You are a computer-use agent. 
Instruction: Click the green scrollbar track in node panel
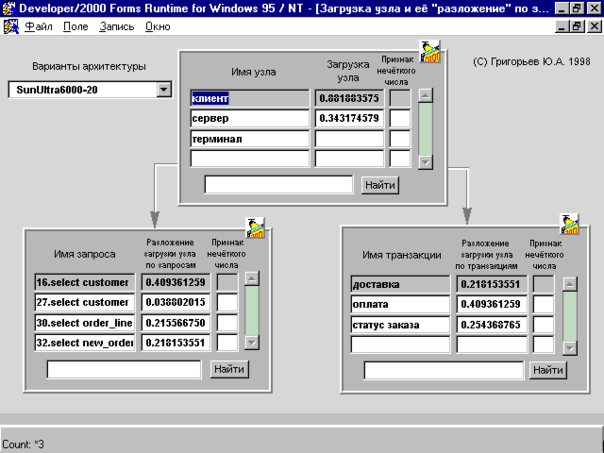click(425, 129)
